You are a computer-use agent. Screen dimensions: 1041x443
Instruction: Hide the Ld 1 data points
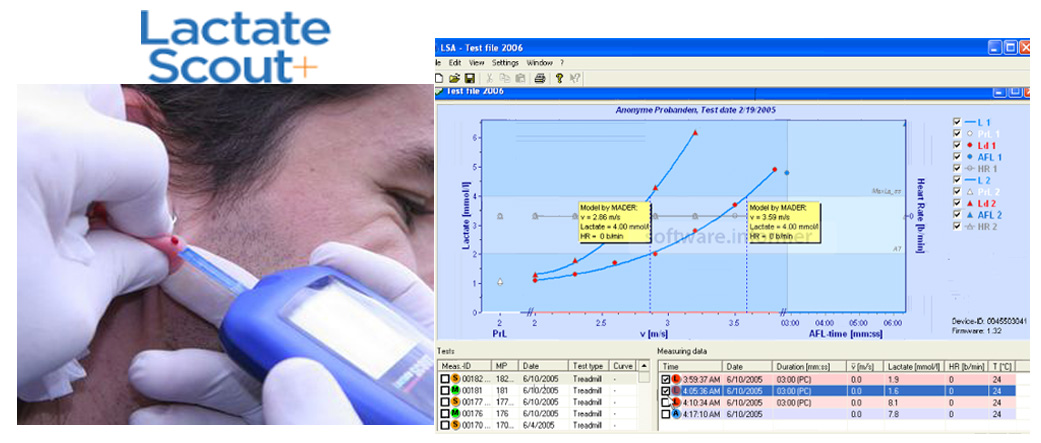tap(957, 145)
